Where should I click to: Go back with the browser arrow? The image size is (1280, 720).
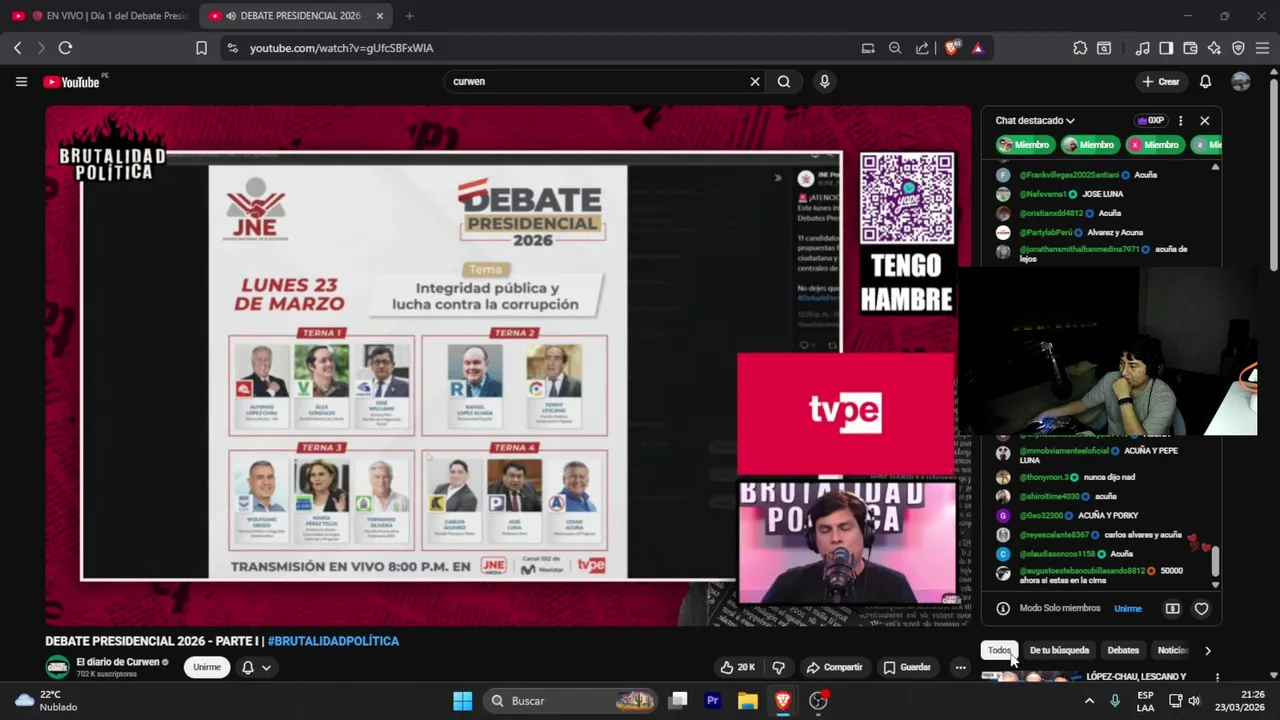(x=17, y=48)
